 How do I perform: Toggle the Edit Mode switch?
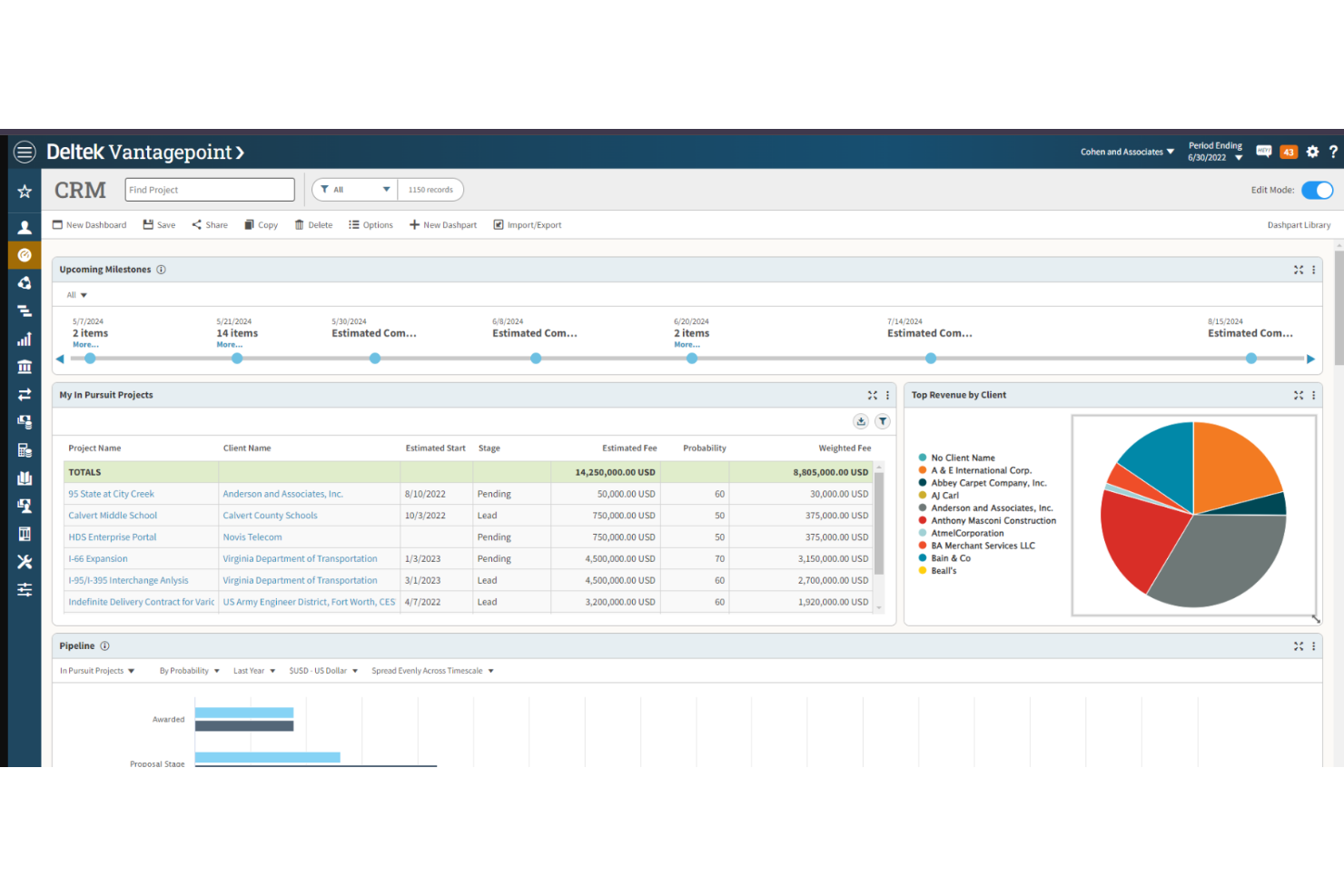coord(1317,190)
